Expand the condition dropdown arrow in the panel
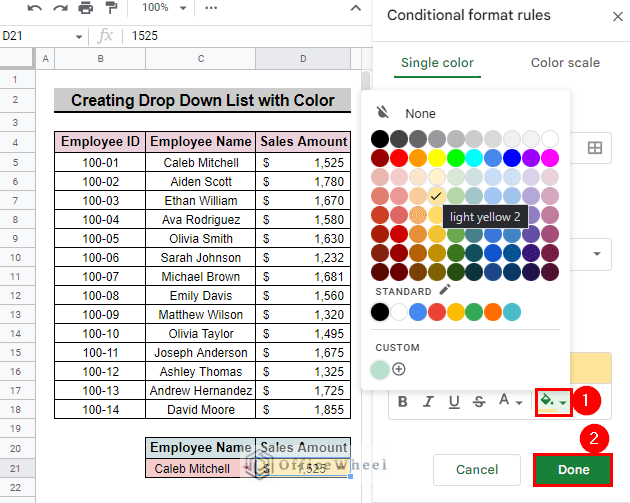Viewport: 630px width, 503px height. 597,254
